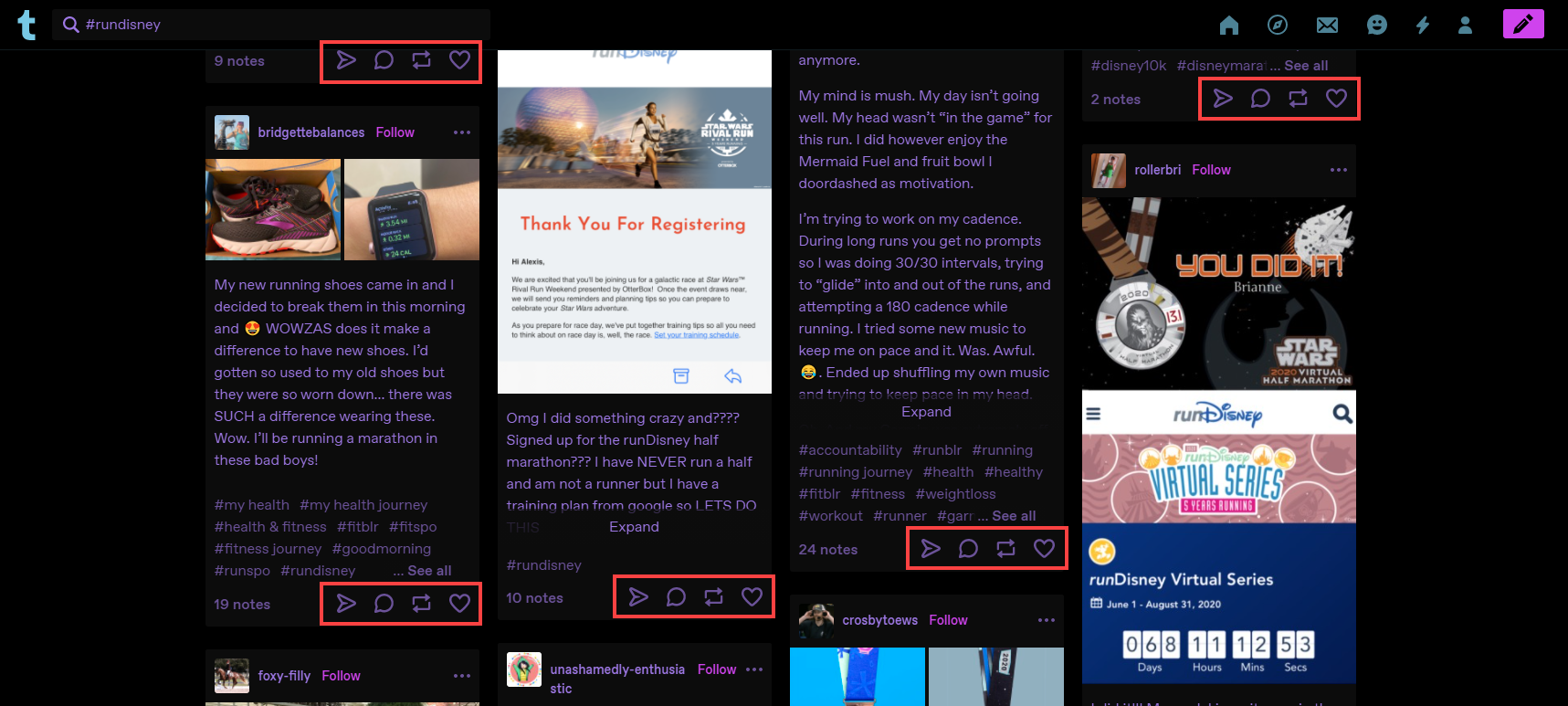Open the YOU DID IT medal image
This screenshot has width=1568, height=706.
tap(1219, 294)
